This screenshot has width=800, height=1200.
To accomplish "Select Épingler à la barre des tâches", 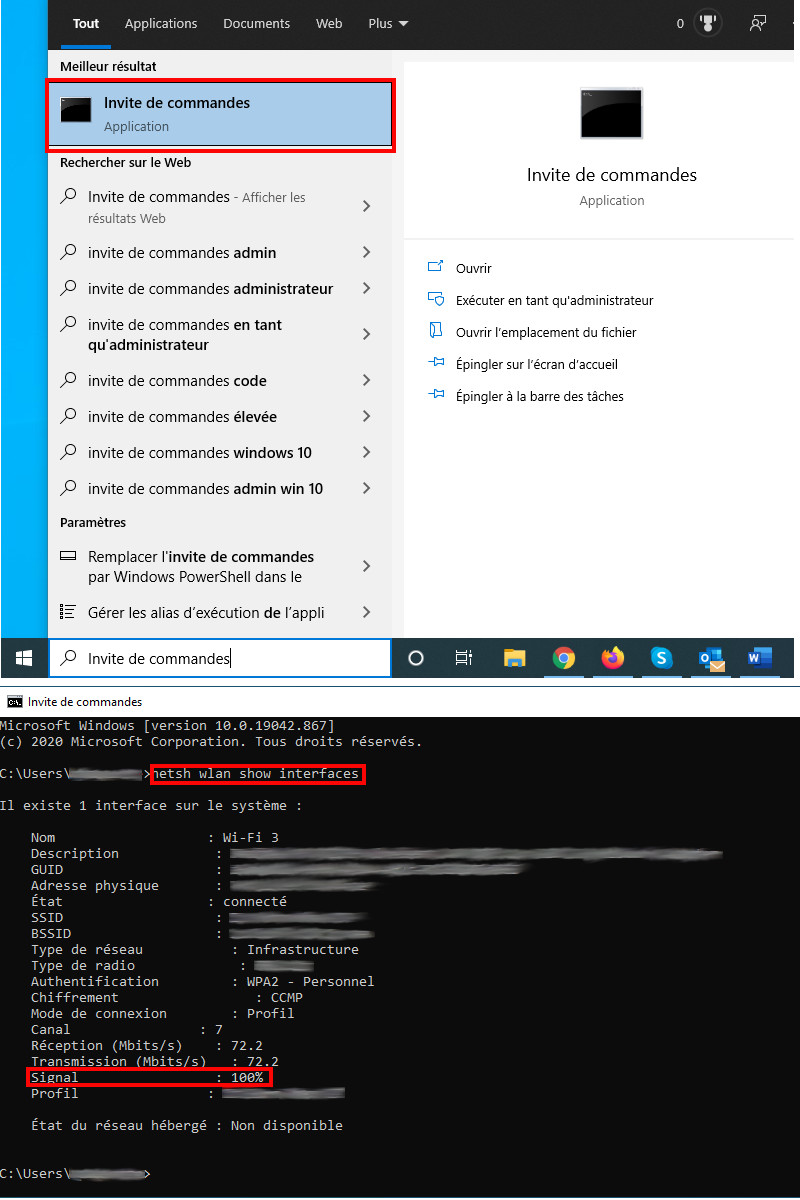I will (x=526, y=396).
